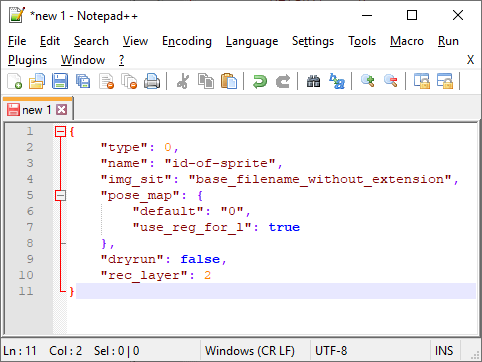Click the "rec_layer" key on line 10

(144, 275)
